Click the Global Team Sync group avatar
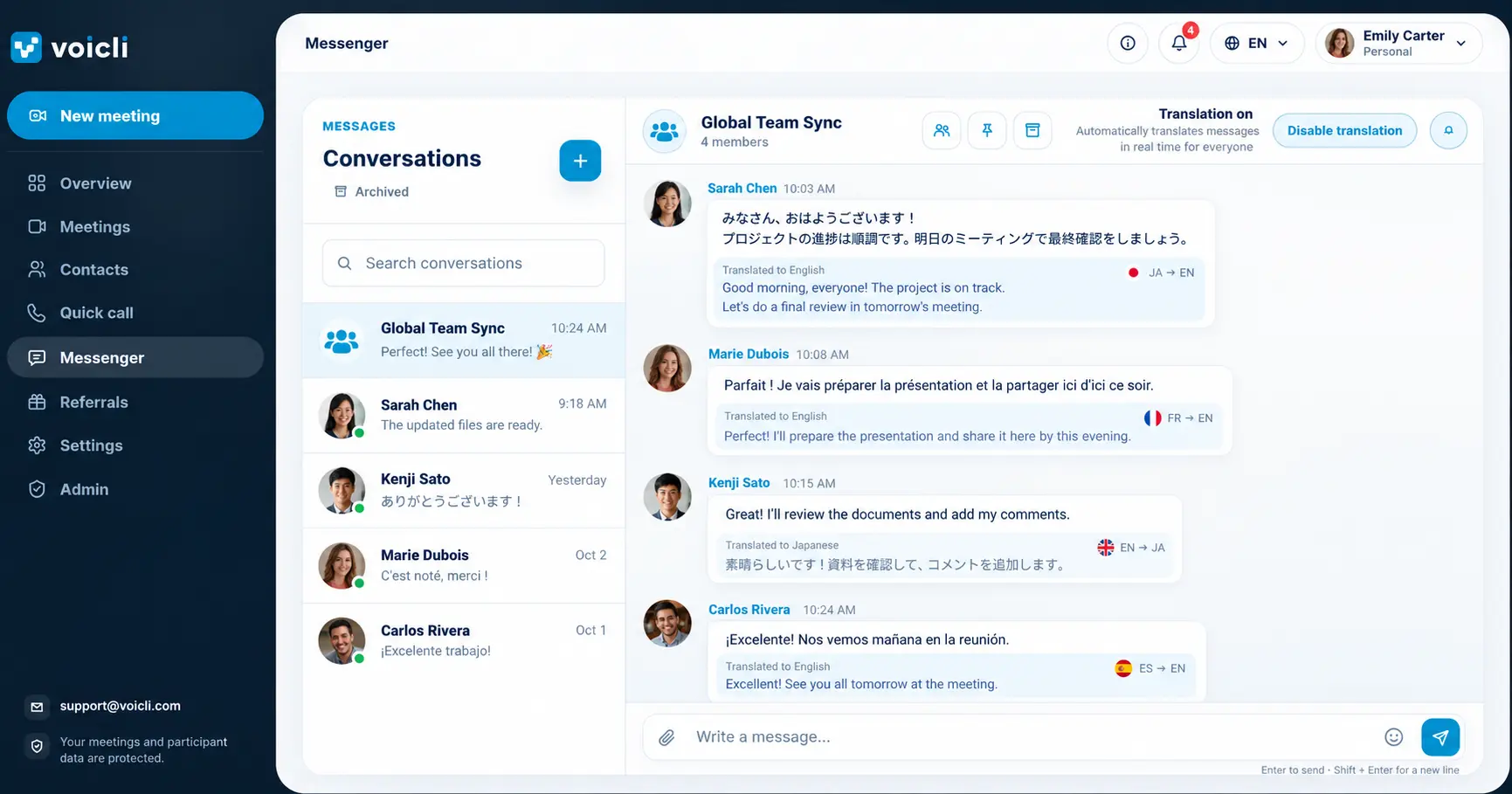The height and width of the screenshot is (794, 1512). (x=665, y=131)
